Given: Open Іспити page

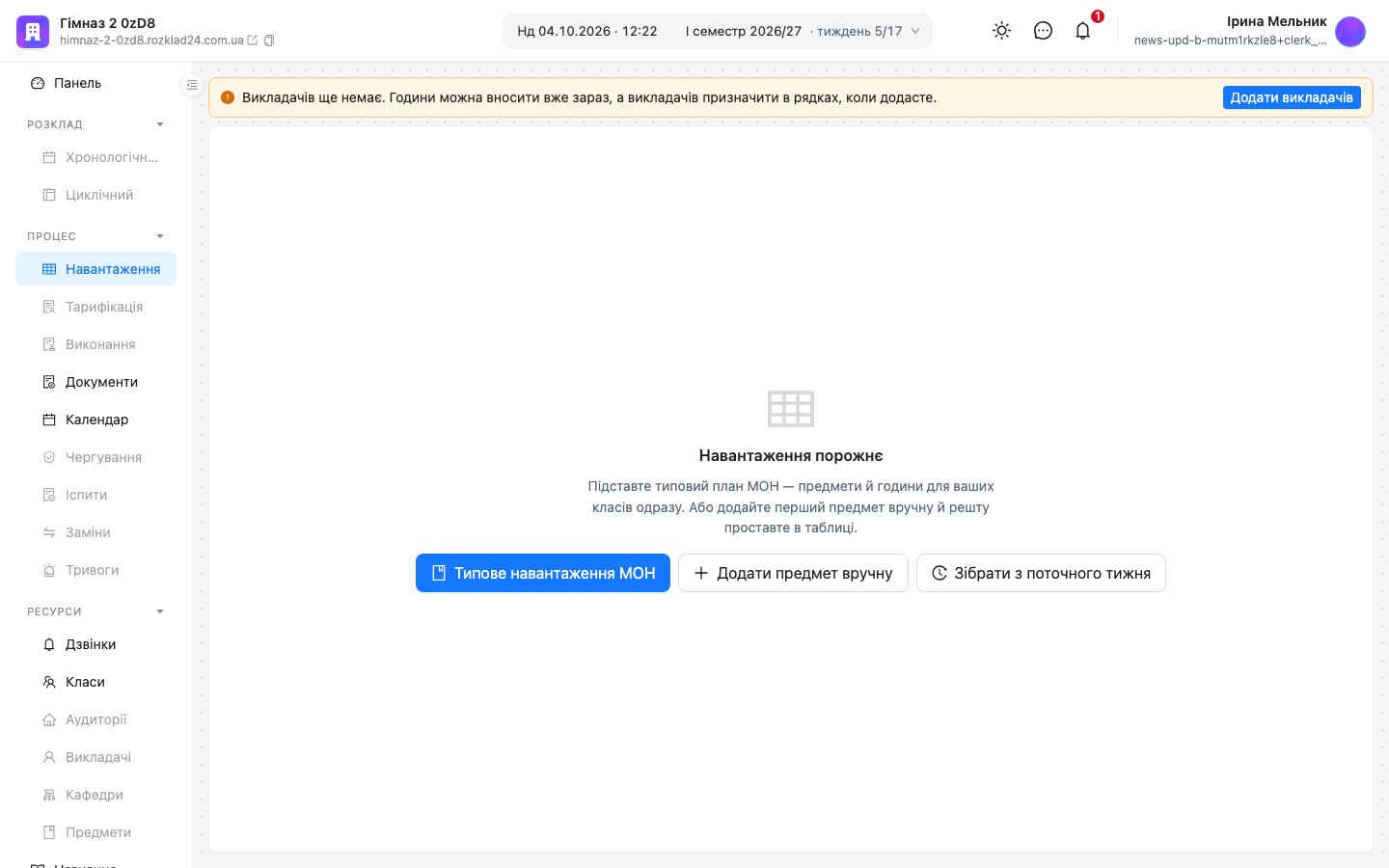Looking at the screenshot, I should 95,495.
